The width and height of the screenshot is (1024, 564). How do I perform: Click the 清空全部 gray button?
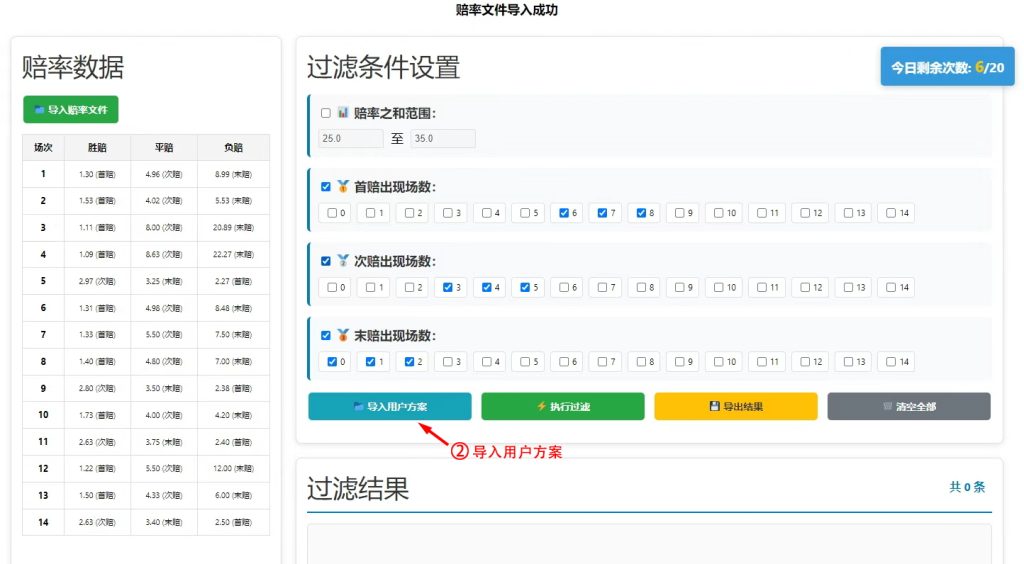(908, 407)
